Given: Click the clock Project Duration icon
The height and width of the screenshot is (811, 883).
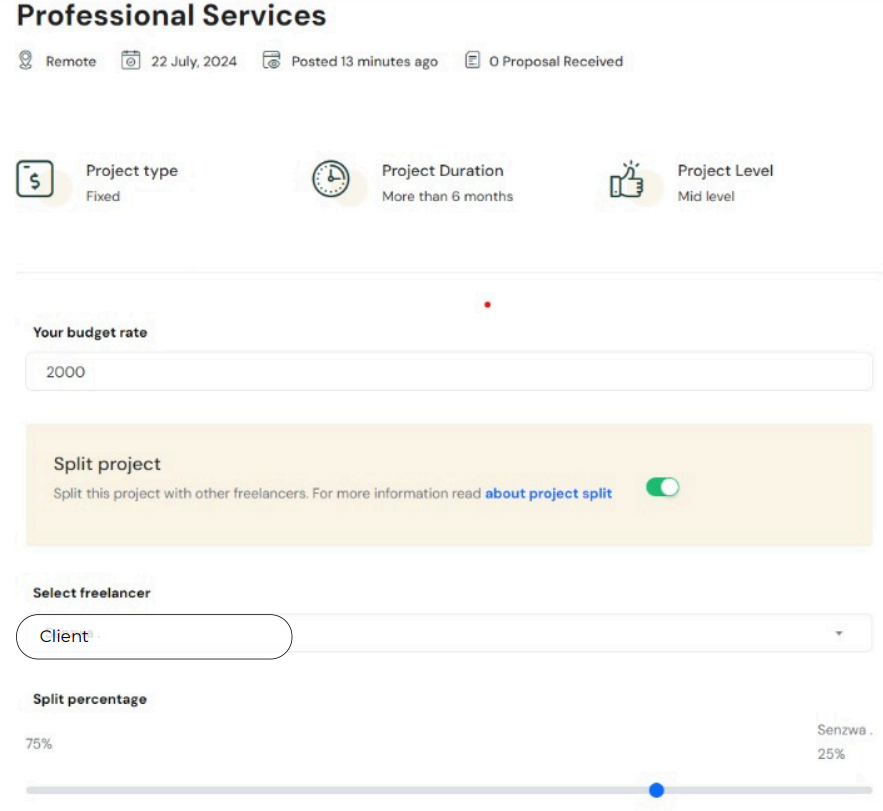Looking at the screenshot, I should click(331, 179).
